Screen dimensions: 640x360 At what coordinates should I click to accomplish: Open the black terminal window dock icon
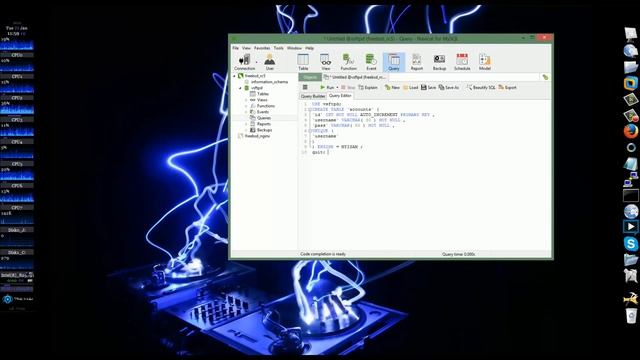[x=631, y=196]
